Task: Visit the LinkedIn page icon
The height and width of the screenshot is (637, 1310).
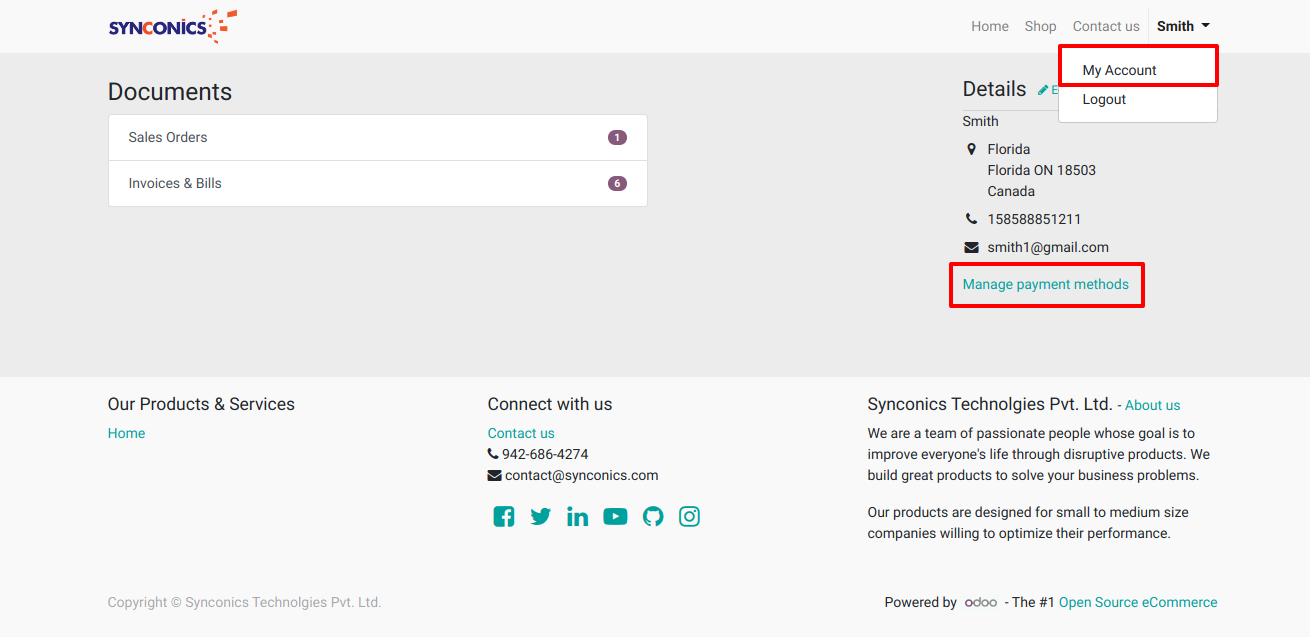Action: click(578, 516)
